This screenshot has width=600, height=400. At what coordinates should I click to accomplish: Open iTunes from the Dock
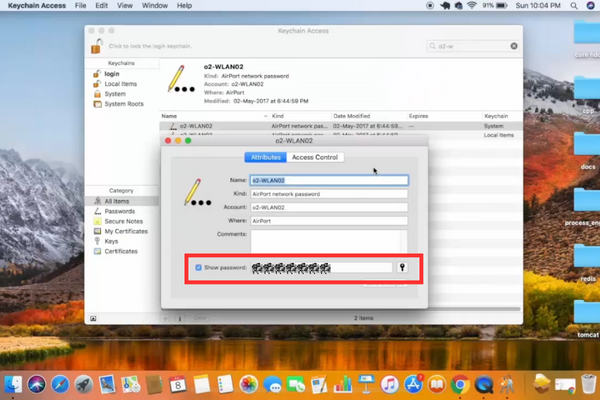[x=390, y=384]
